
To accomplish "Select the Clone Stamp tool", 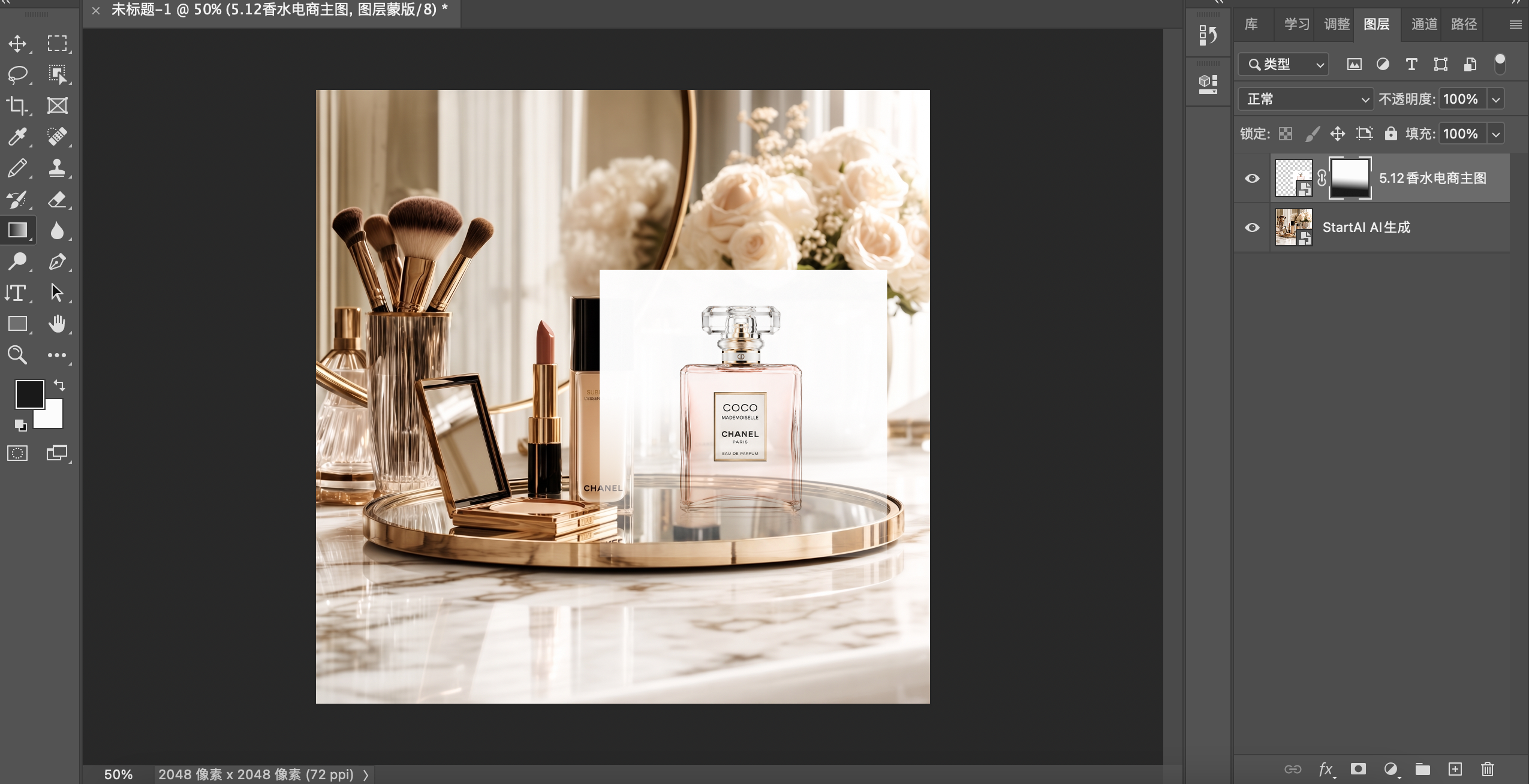I will point(58,168).
